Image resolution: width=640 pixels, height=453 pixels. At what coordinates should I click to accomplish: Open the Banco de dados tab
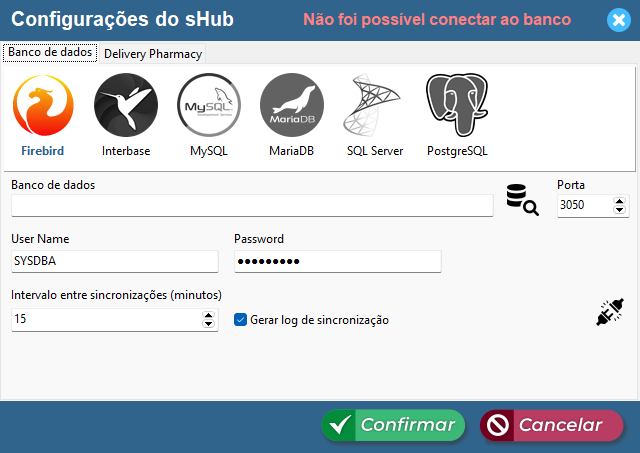[x=51, y=53]
